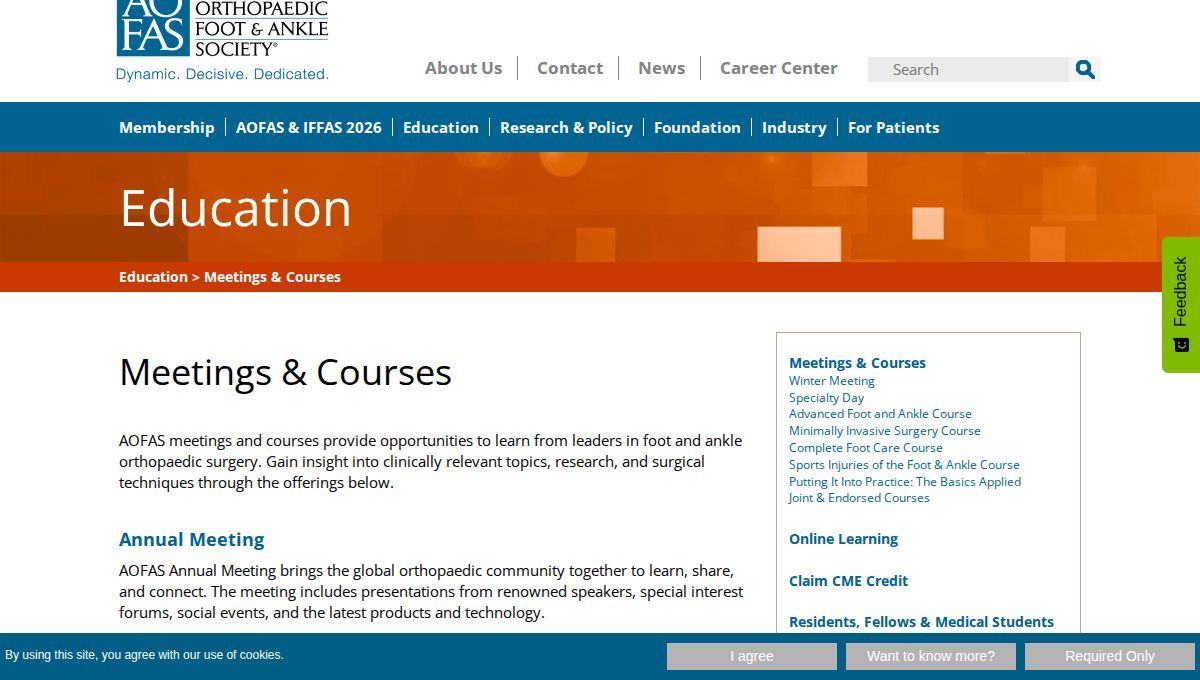
Task: Open Research & Policy menu
Action: tap(566, 127)
